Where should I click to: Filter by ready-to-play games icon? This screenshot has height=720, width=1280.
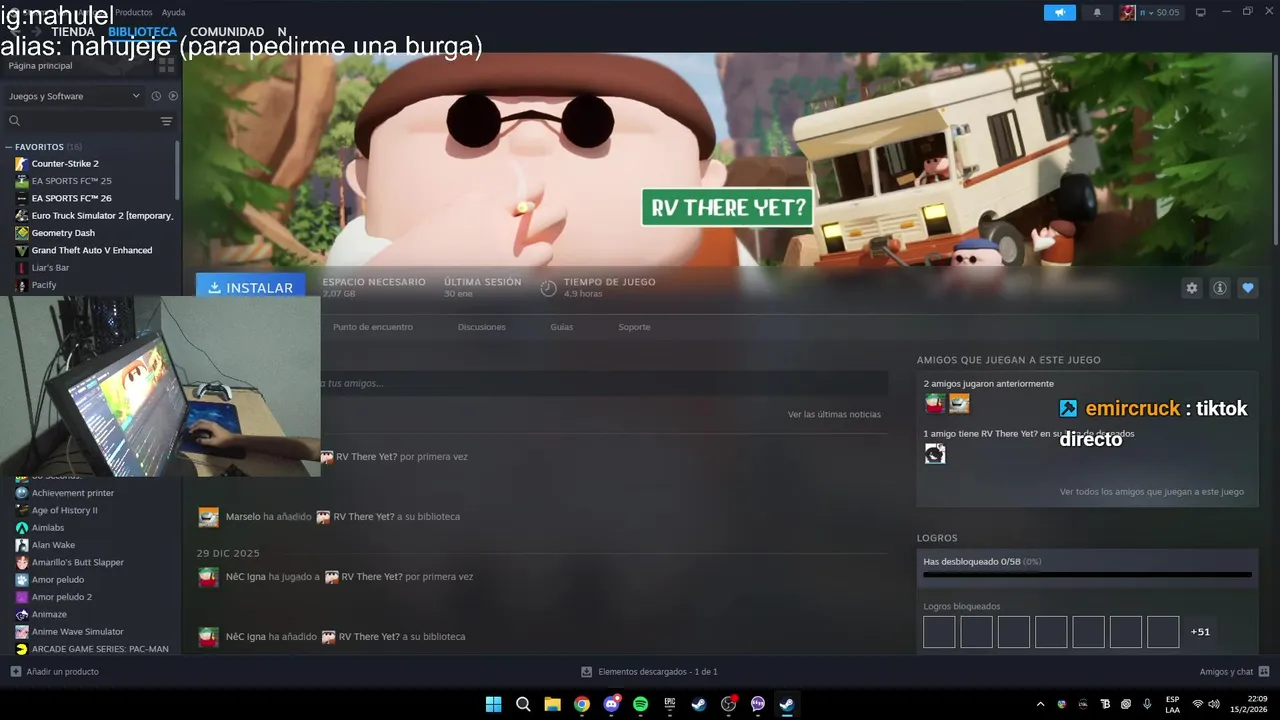click(x=173, y=96)
